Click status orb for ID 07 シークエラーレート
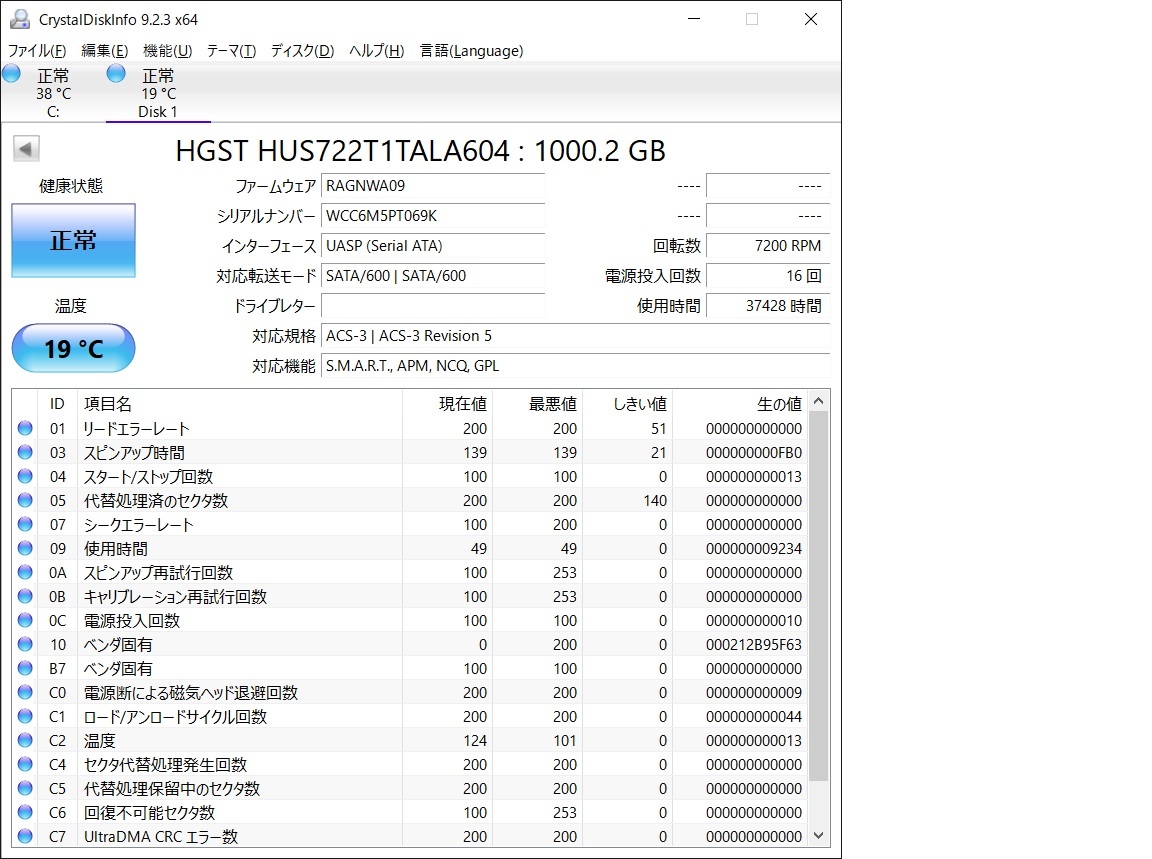The height and width of the screenshot is (859, 1152). coord(25,524)
